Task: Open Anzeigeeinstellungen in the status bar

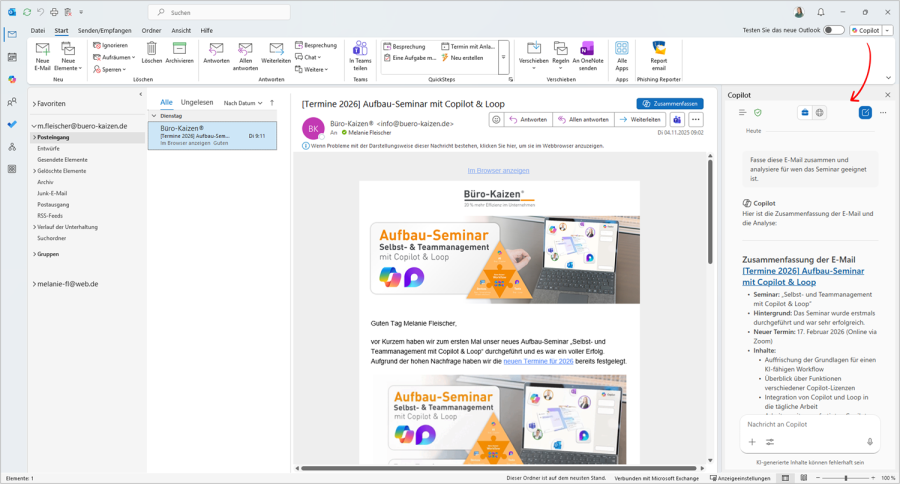Action: [740, 478]
